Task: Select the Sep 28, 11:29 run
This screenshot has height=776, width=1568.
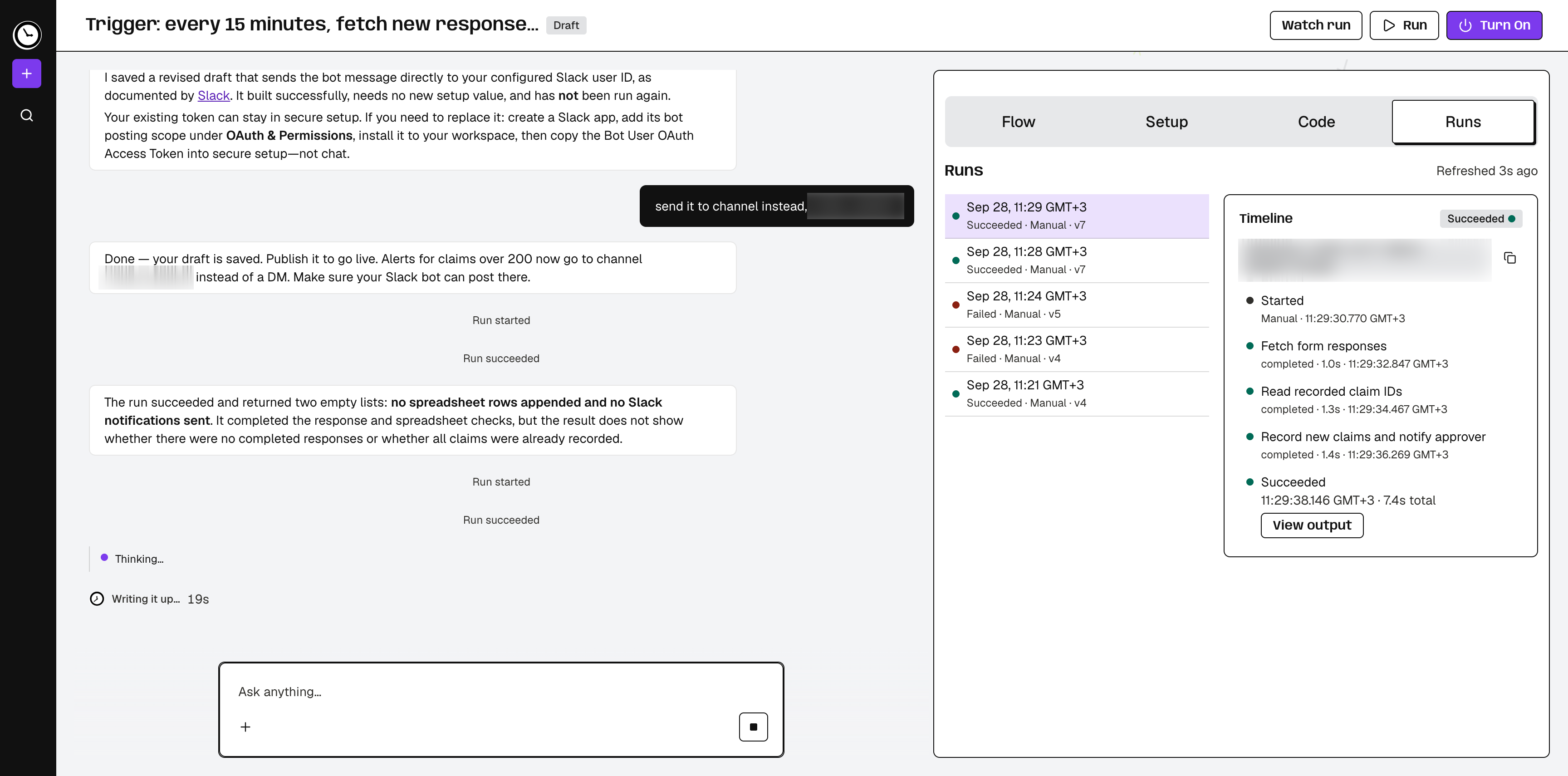Action: pyautogui.click(x=1076, y=216)
